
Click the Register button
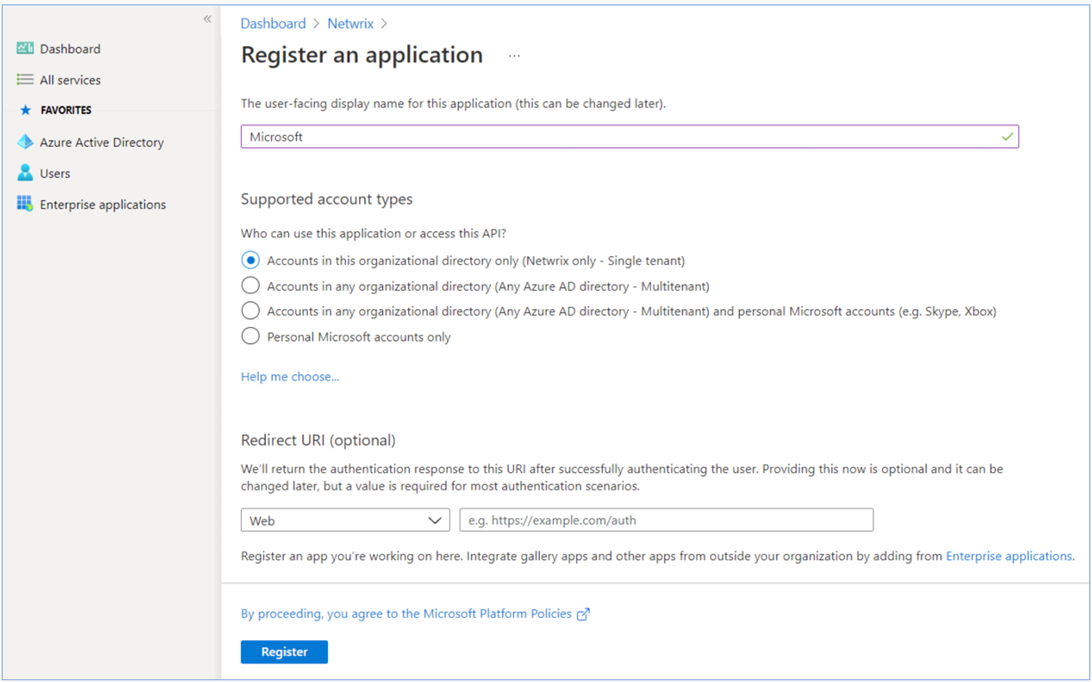(x=284, y=652)
